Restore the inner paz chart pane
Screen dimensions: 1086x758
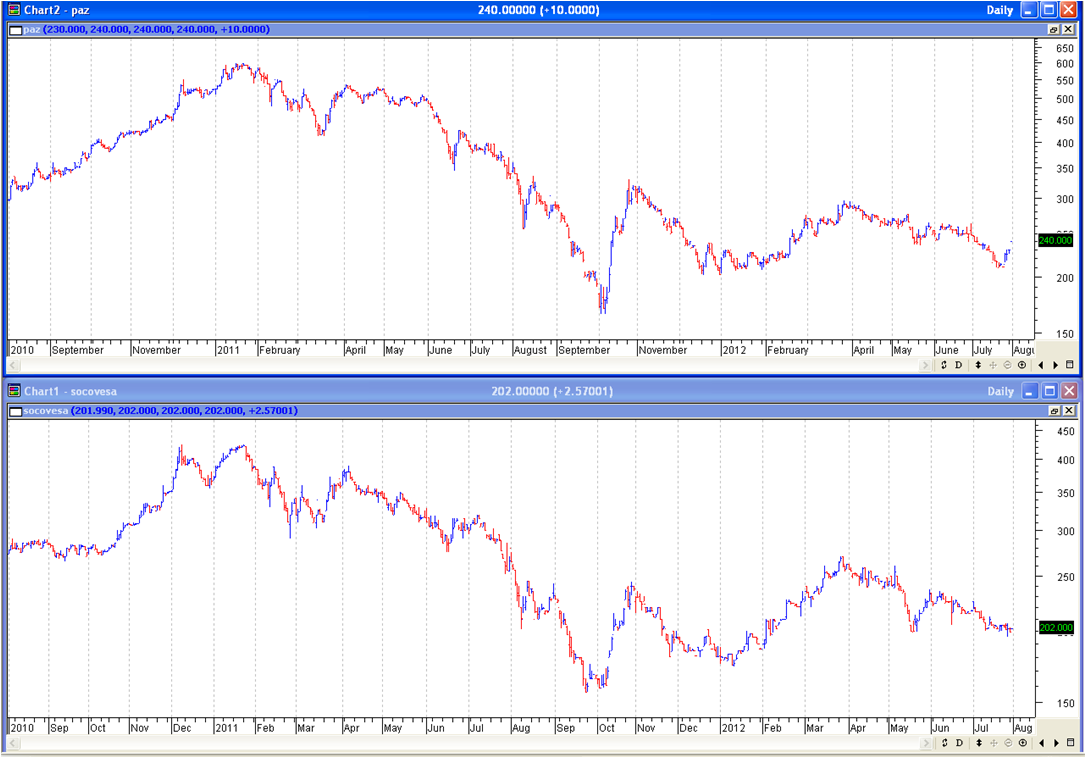pos(1053,30)
